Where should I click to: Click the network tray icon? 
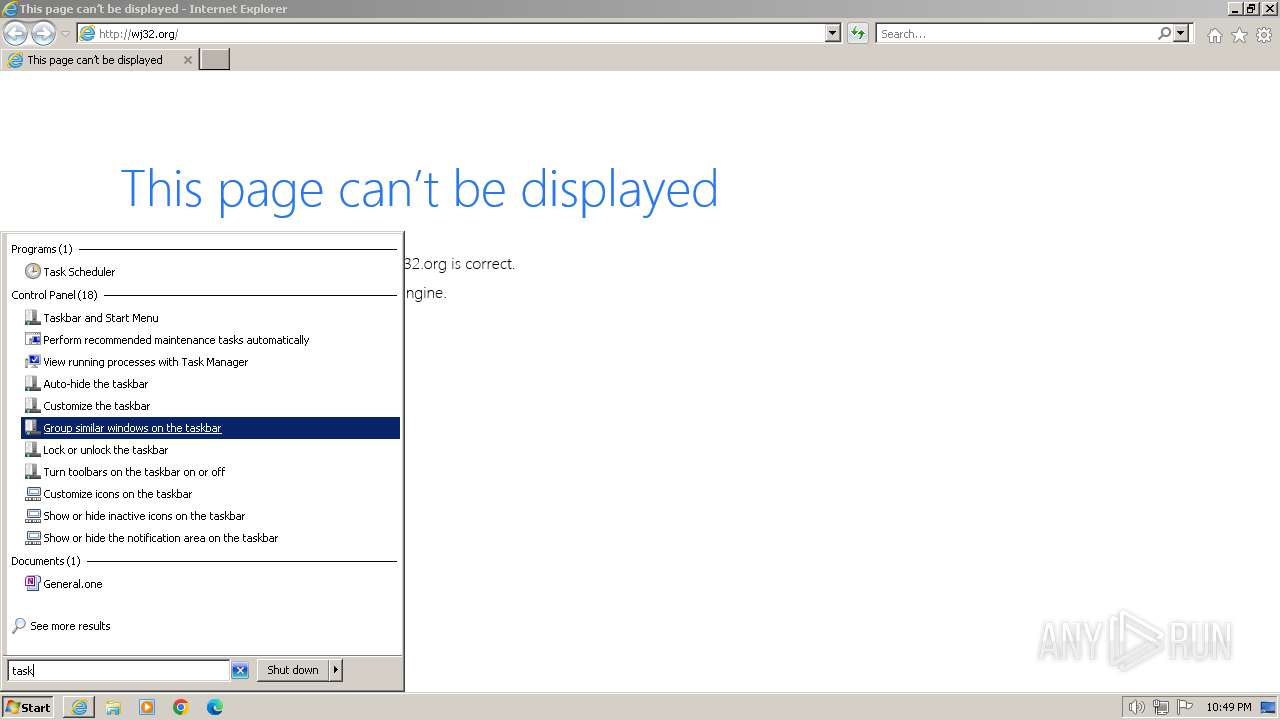1160,707
